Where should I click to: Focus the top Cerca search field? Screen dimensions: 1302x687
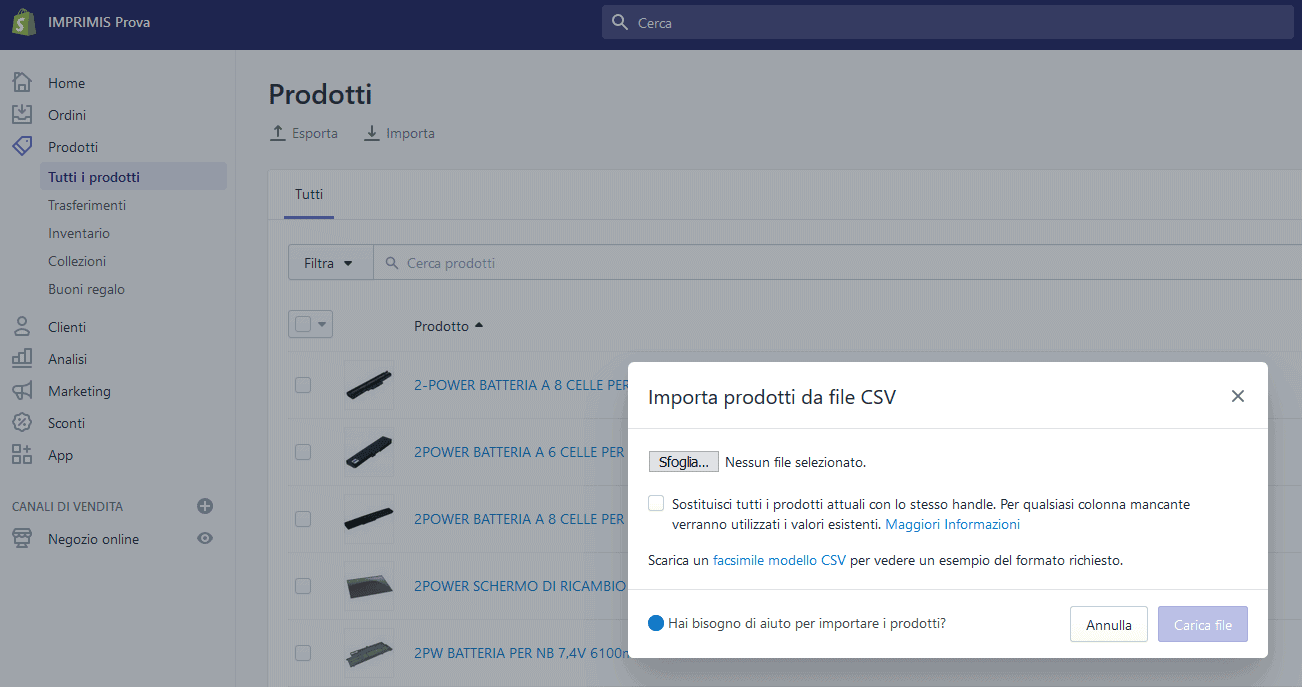pos(948,22)
